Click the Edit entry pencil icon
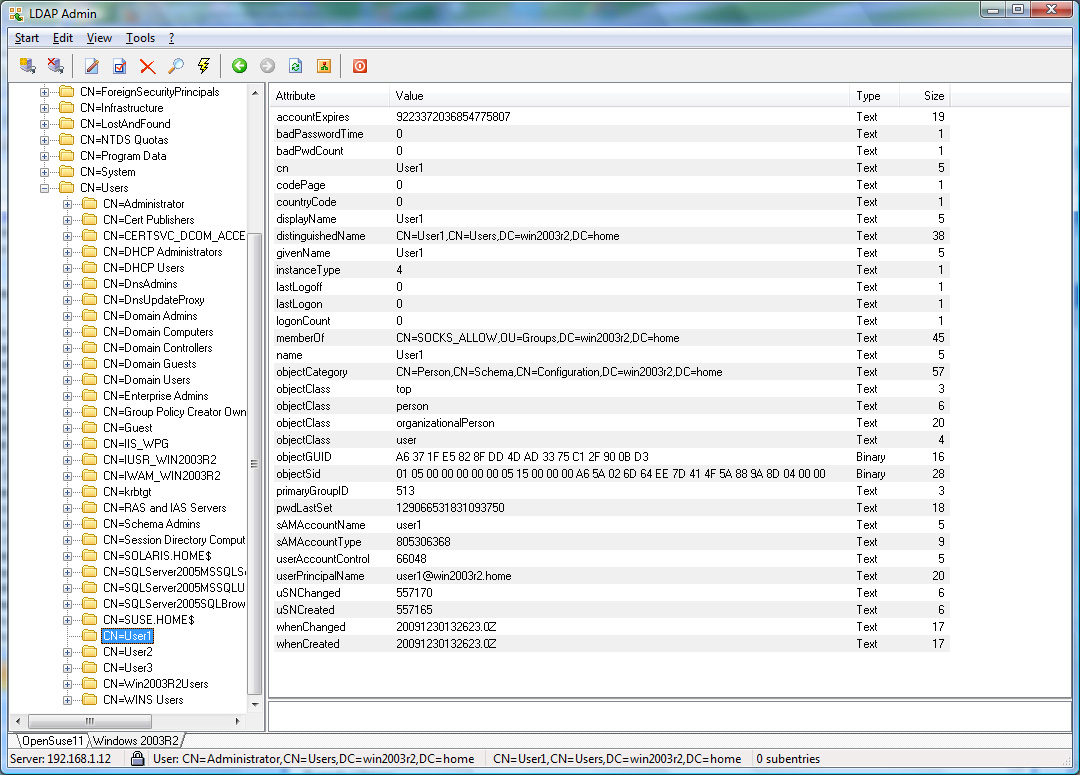1080x775 pixels. coord(92,66)
